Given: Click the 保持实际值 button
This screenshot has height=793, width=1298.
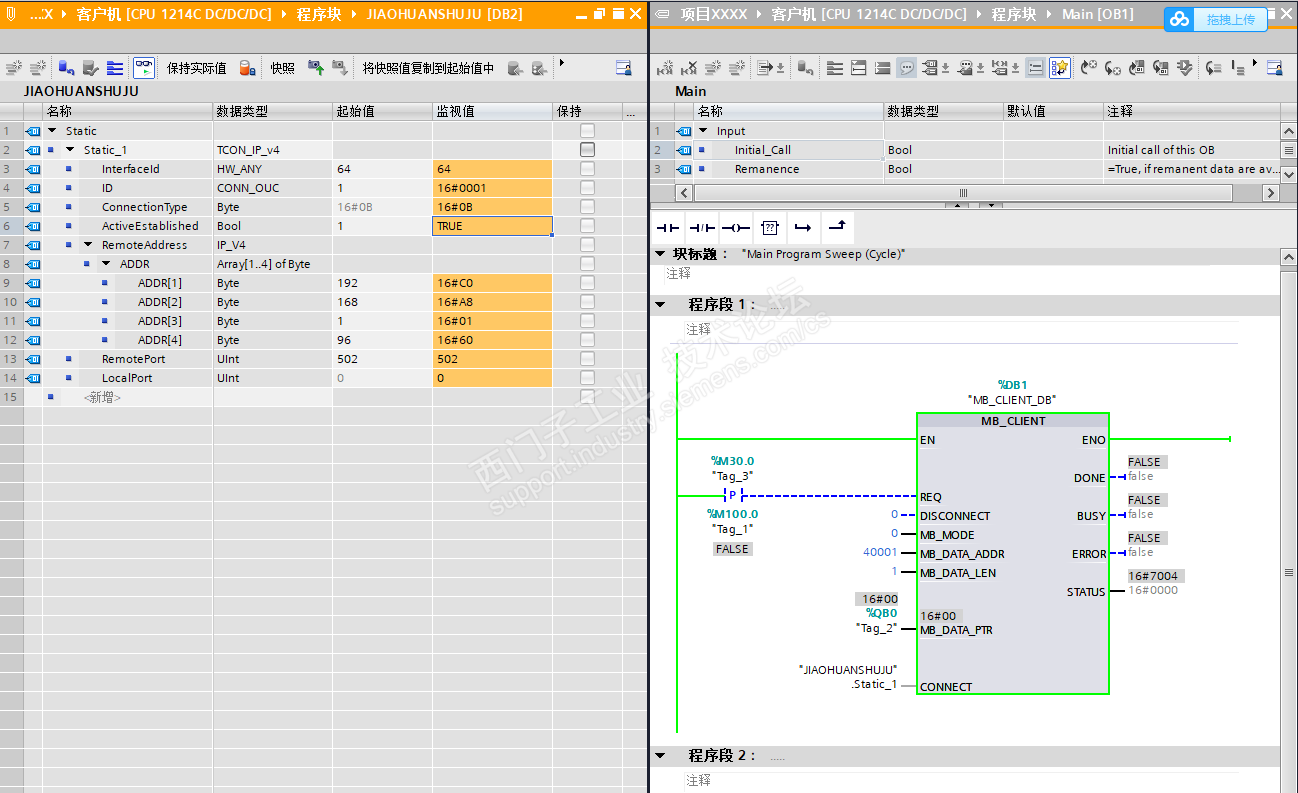Looking at the screenshot, I should [x=196, y=68].
